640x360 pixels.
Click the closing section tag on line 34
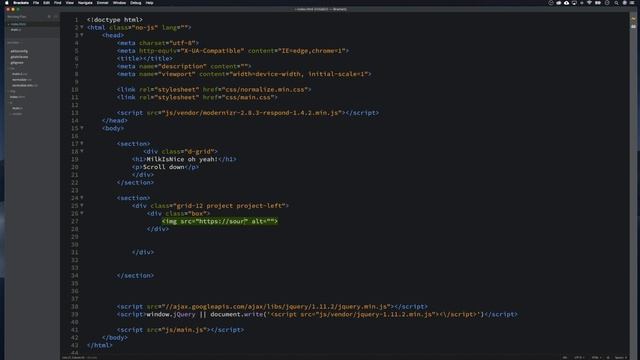point(136,276)
